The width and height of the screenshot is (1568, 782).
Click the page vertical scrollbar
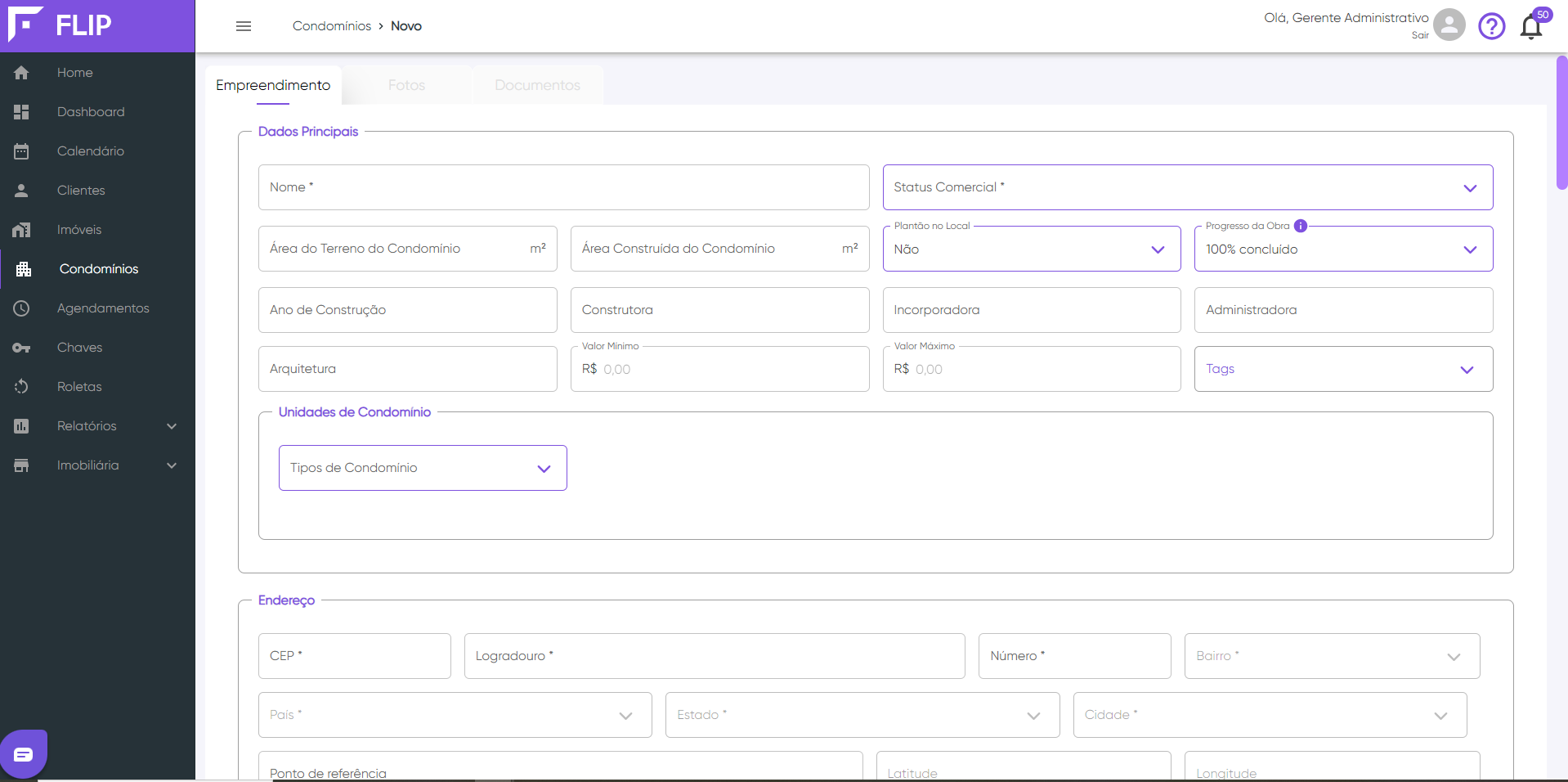(x=1561, y=123)
